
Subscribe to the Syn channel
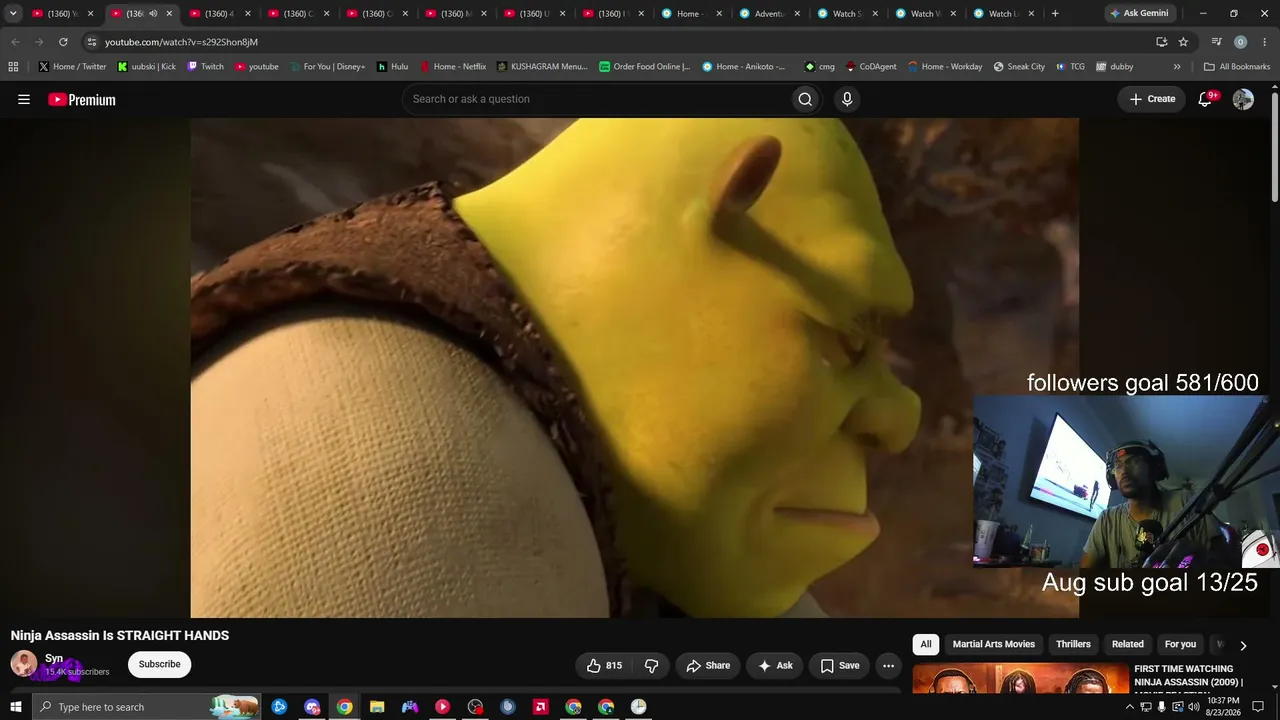coord(160,664)
